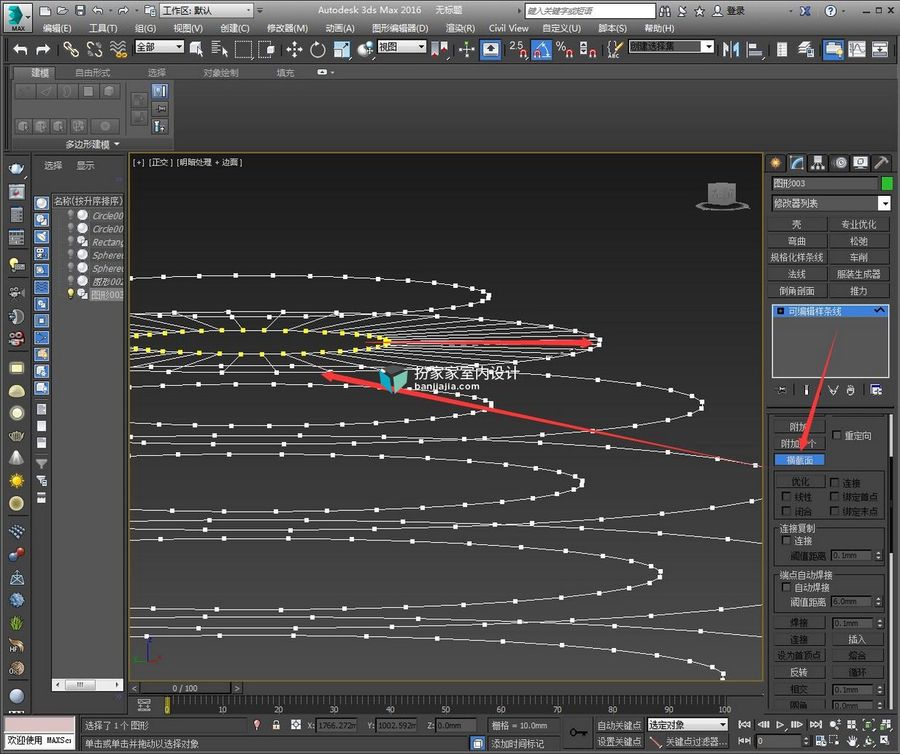The image size is (900, 754).
Task: Enable the 重定向 checkbox
Action: coord(836,435)
